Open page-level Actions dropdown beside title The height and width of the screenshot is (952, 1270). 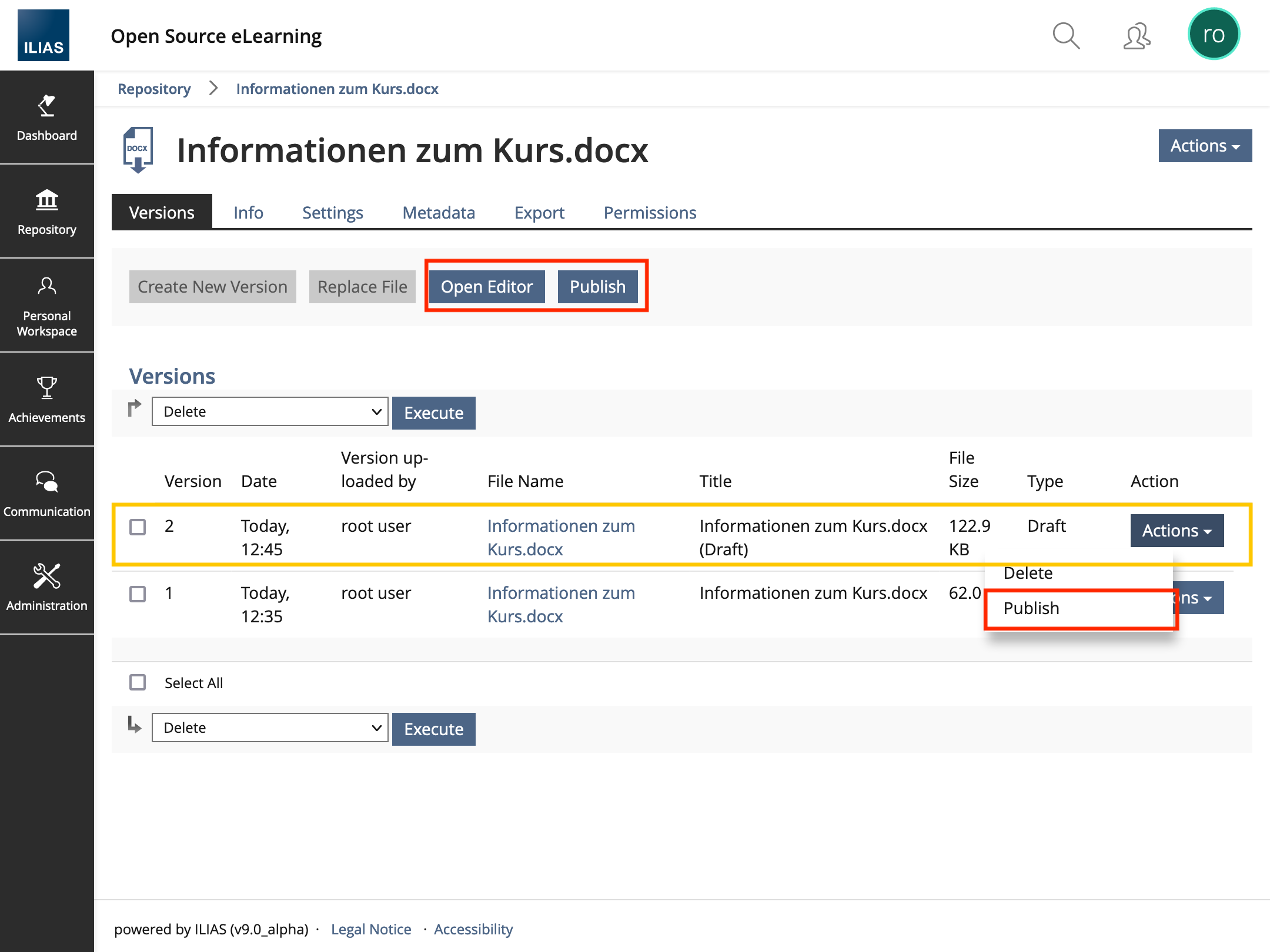pyautogui.click(x=1205, y=146)
